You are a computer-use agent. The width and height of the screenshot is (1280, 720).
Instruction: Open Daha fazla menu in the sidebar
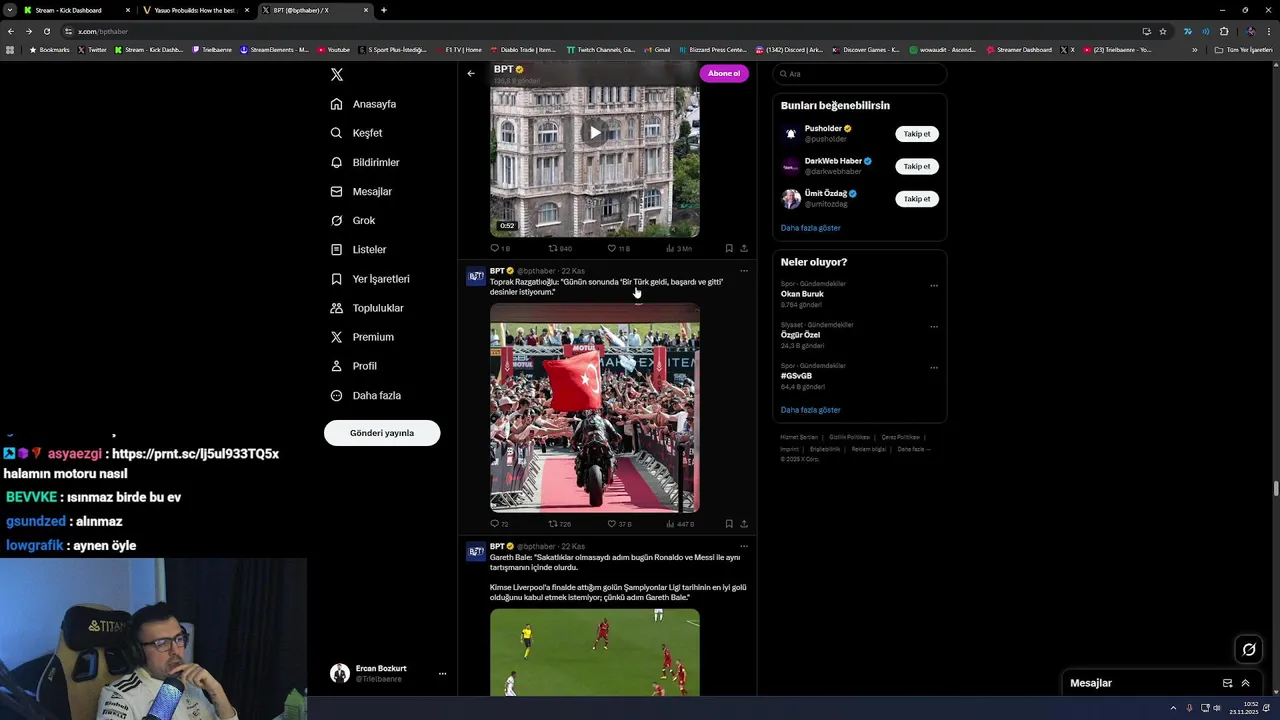[x=366, y=395]
